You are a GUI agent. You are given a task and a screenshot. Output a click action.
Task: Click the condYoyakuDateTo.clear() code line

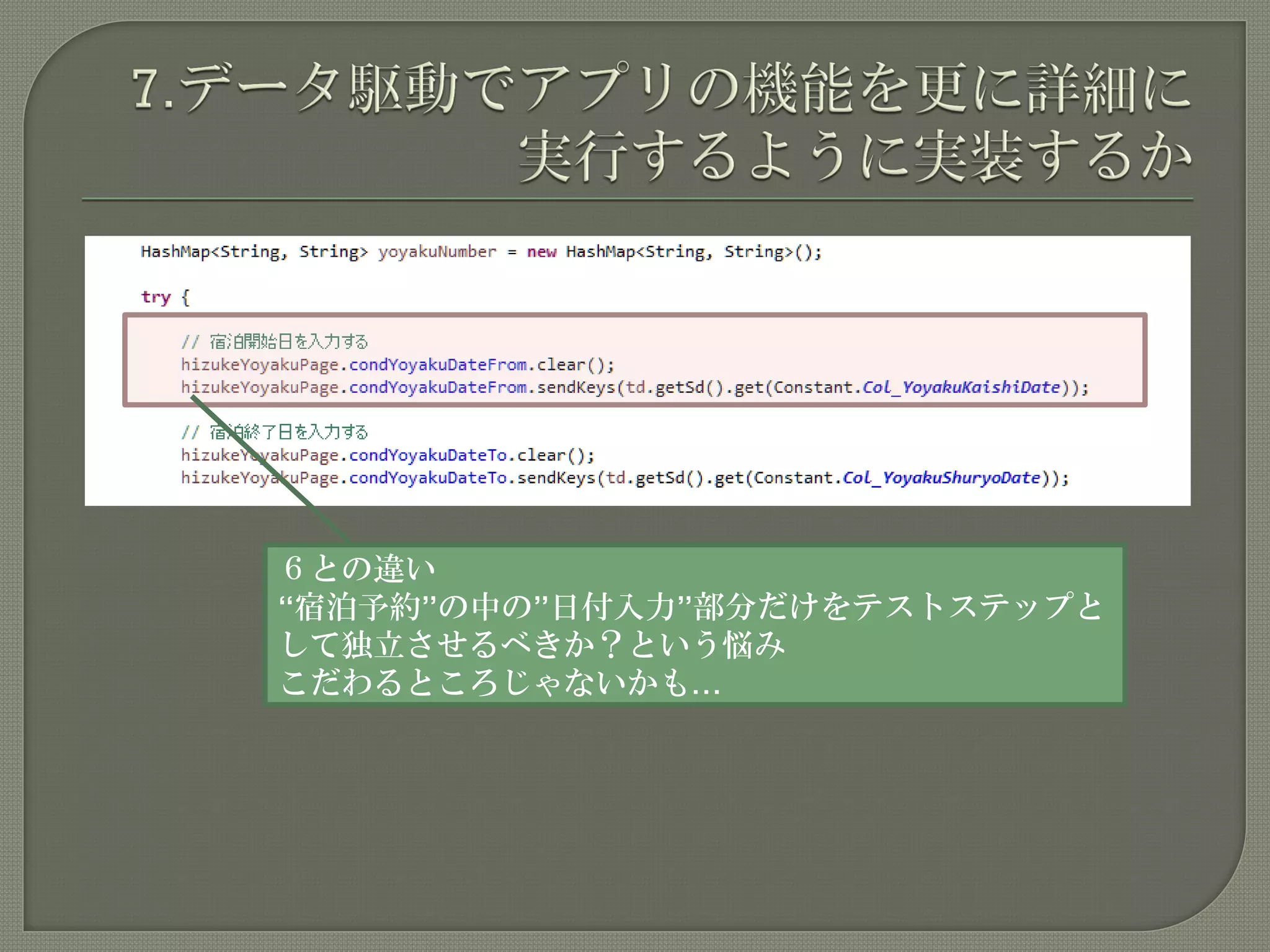pos(388,456)
